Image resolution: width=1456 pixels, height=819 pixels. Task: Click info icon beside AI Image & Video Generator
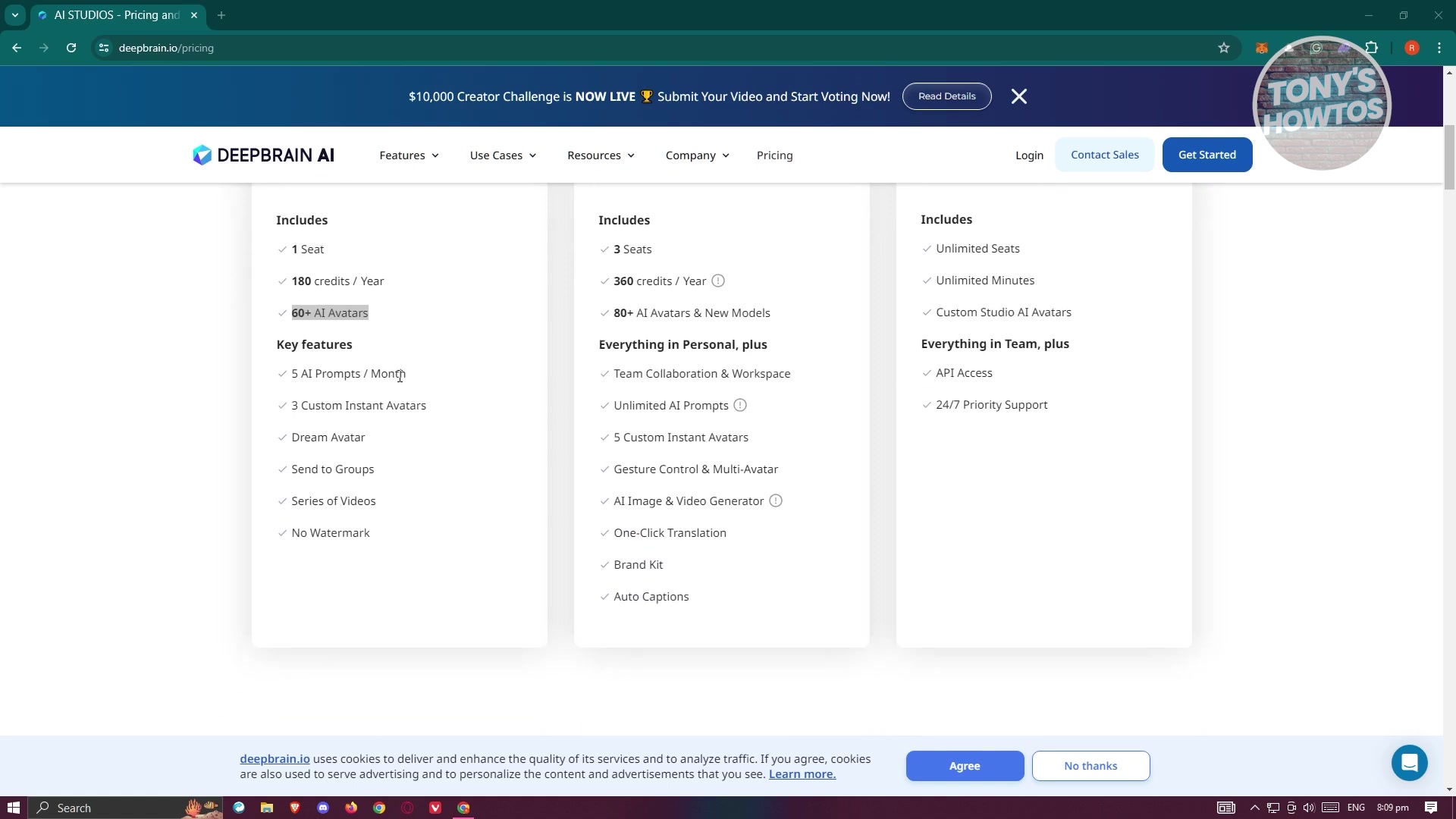(x=776, y=501)
